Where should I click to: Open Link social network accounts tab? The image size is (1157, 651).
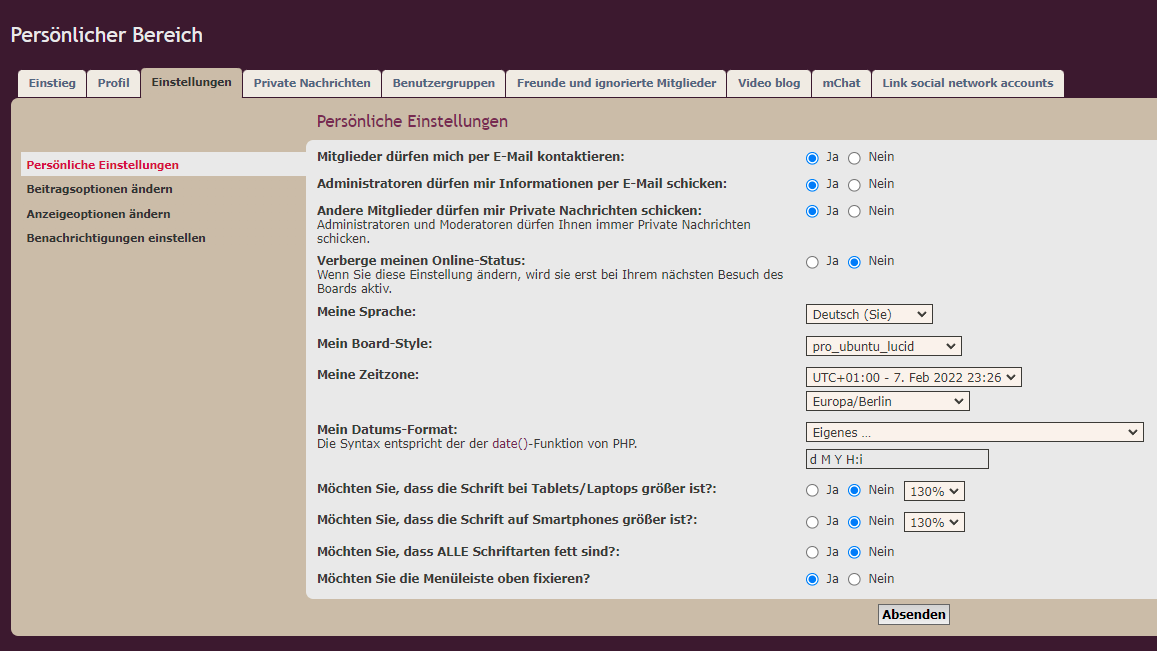967,83
